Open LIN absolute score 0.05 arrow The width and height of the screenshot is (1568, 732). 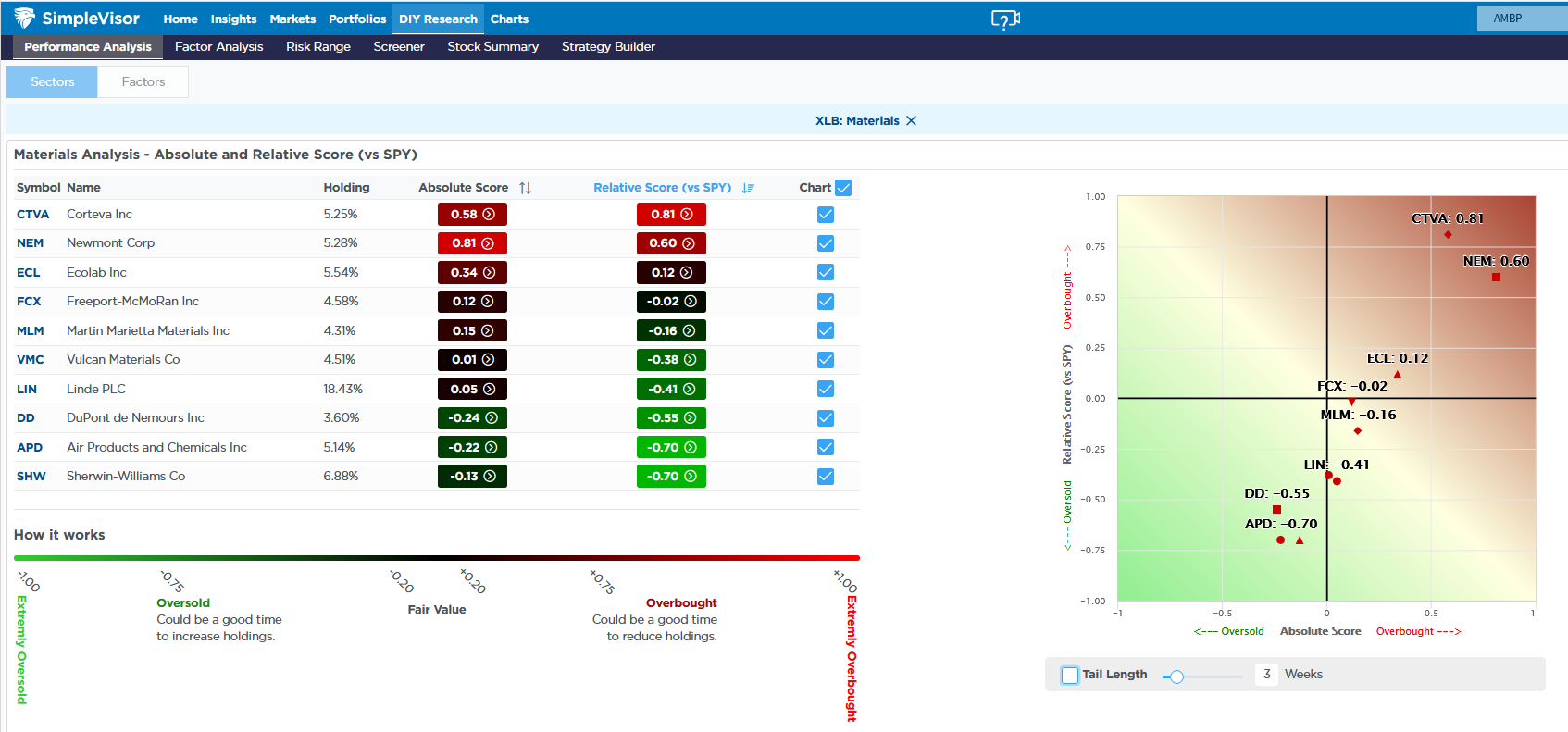click(x=489, y=389)
